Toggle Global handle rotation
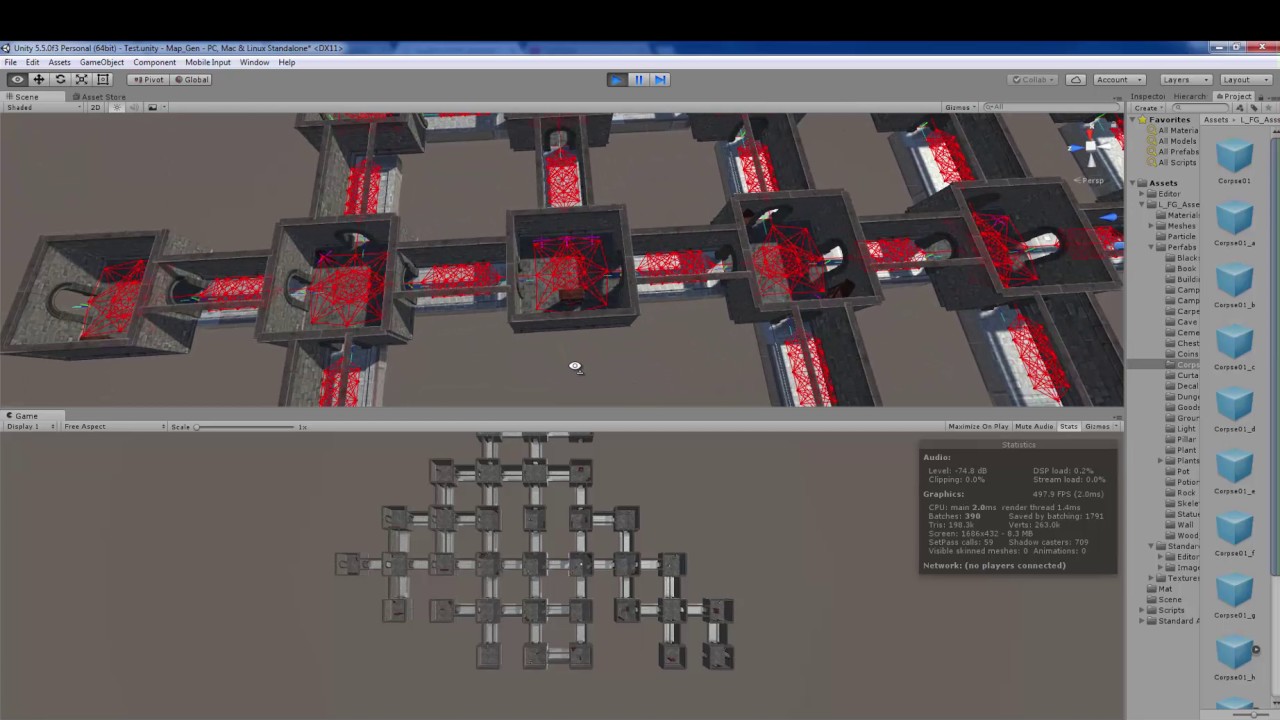Screen dimensions: 1280x720 191,79
